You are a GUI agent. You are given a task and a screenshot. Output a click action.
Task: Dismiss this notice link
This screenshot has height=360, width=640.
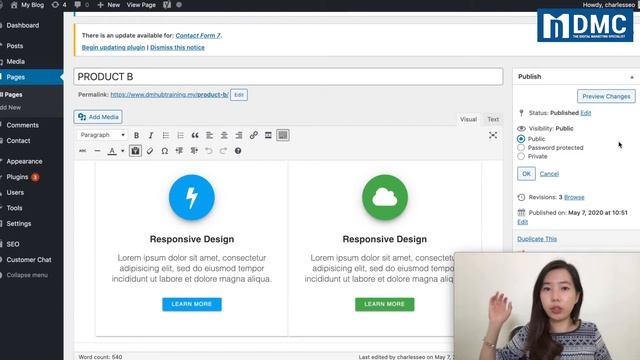coord(178,47)
